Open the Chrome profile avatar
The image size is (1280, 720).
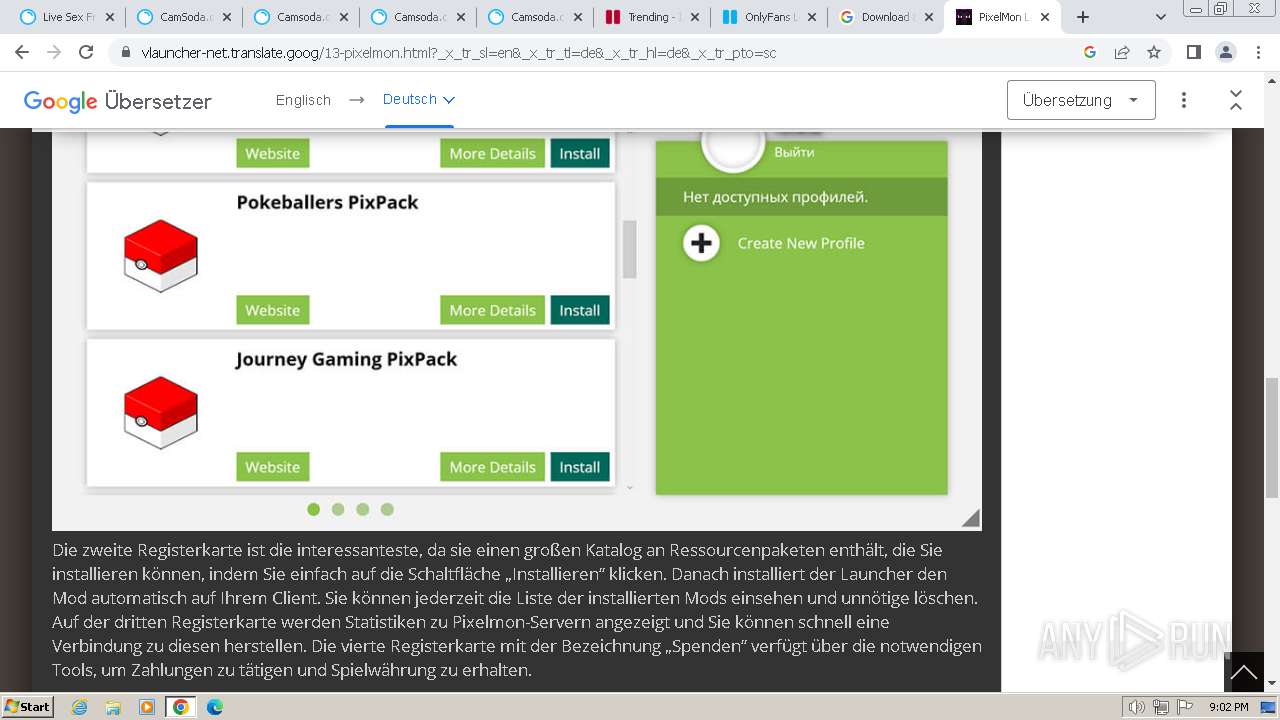(x=1225, y=52)
